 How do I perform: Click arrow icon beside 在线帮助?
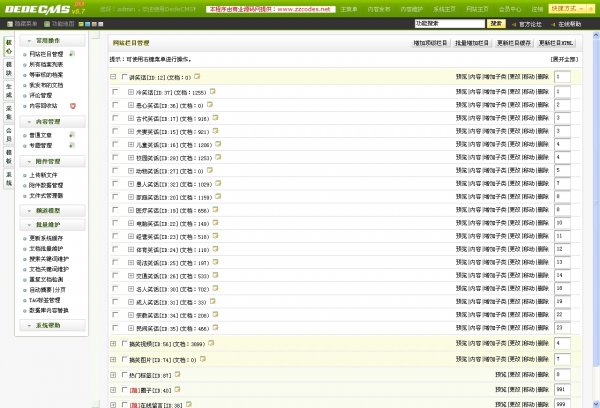[553, 24]
